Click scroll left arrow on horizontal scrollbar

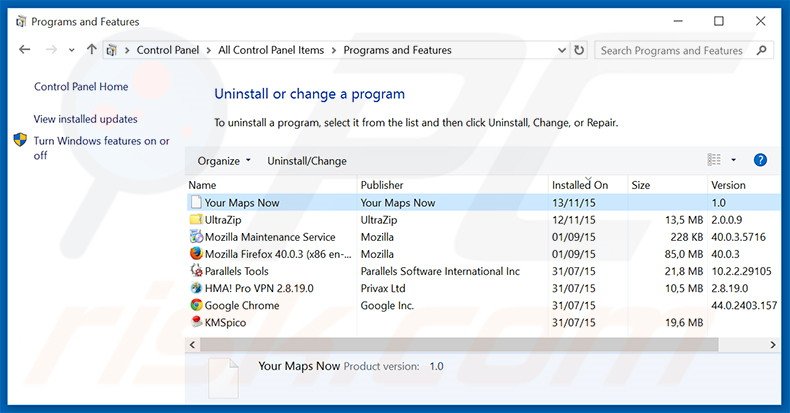tap(192, 345)
